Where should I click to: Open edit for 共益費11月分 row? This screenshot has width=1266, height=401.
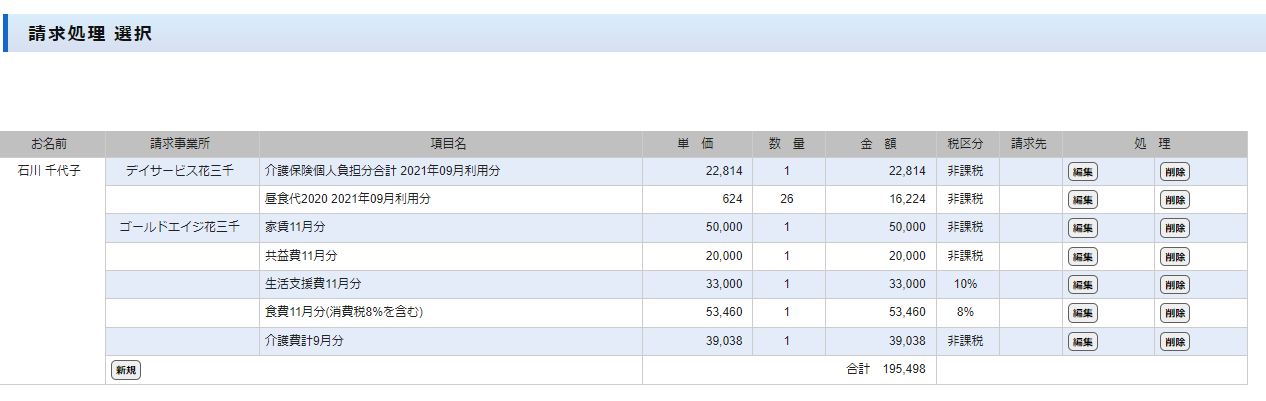[x=1082, y=257]
